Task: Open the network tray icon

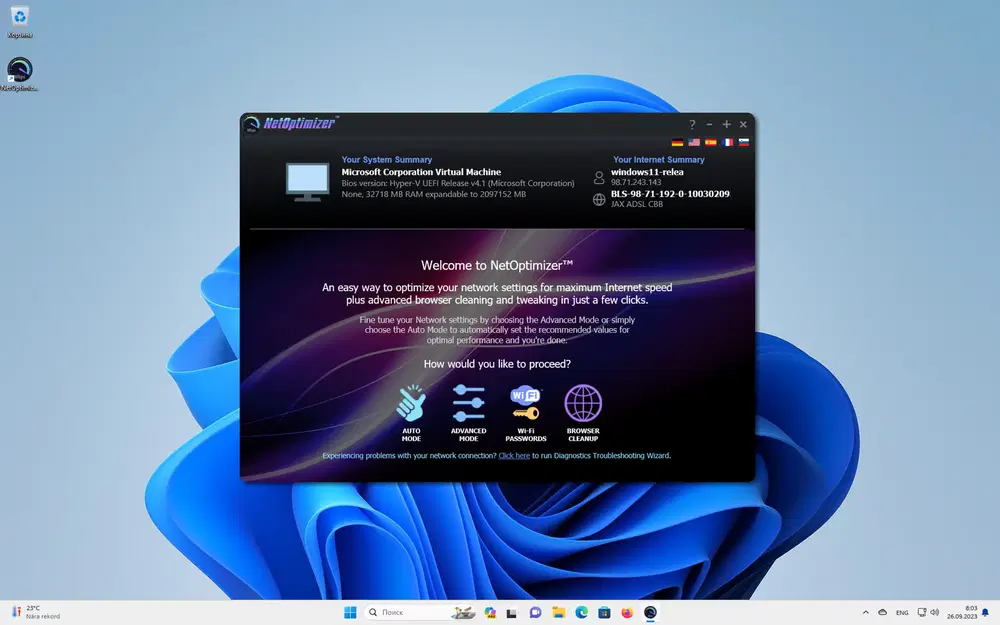Action: click(x=922, y=612)
